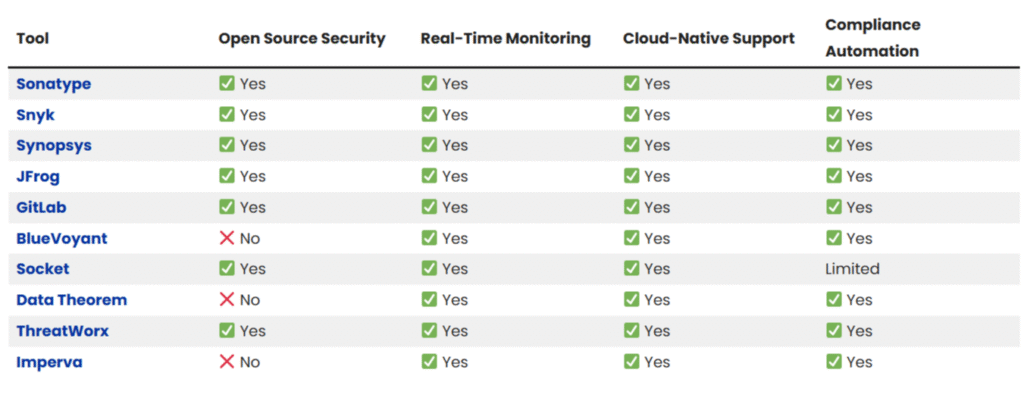
Task: Select 'Yes' under Cloud-Native Support for GitLab
Action: 658,208
